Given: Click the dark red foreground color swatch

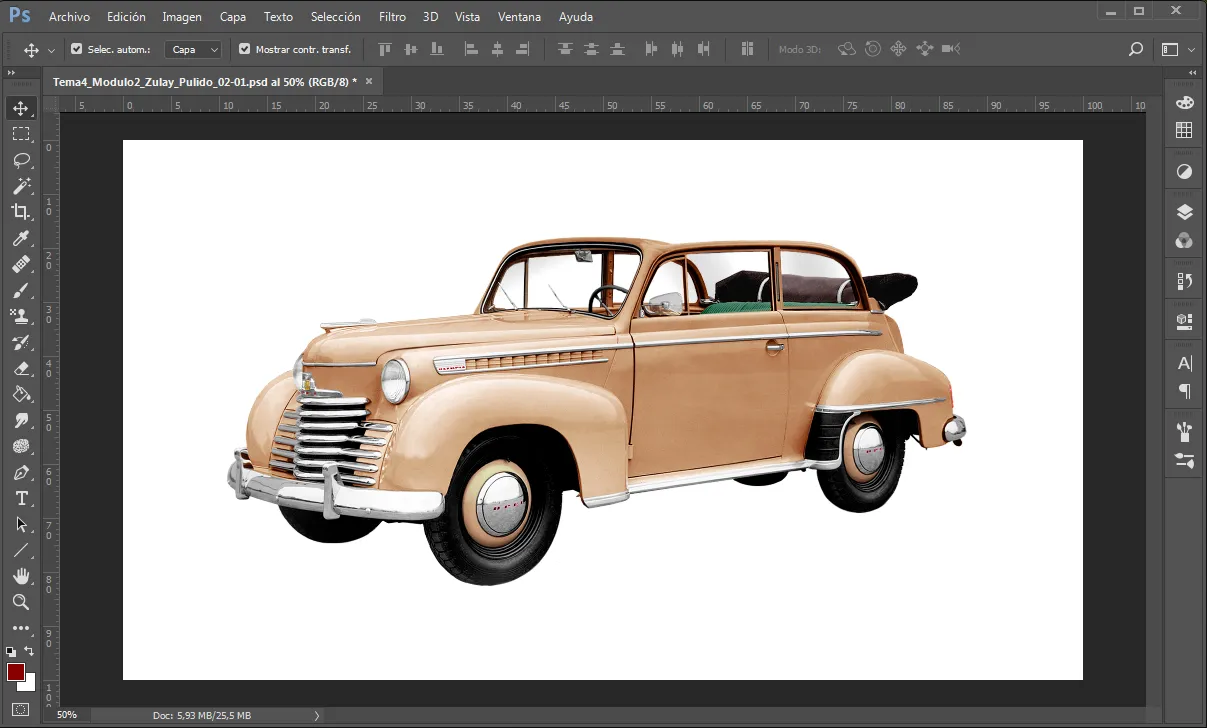Looking at the screenshot, I should click(x=15, y=671).
